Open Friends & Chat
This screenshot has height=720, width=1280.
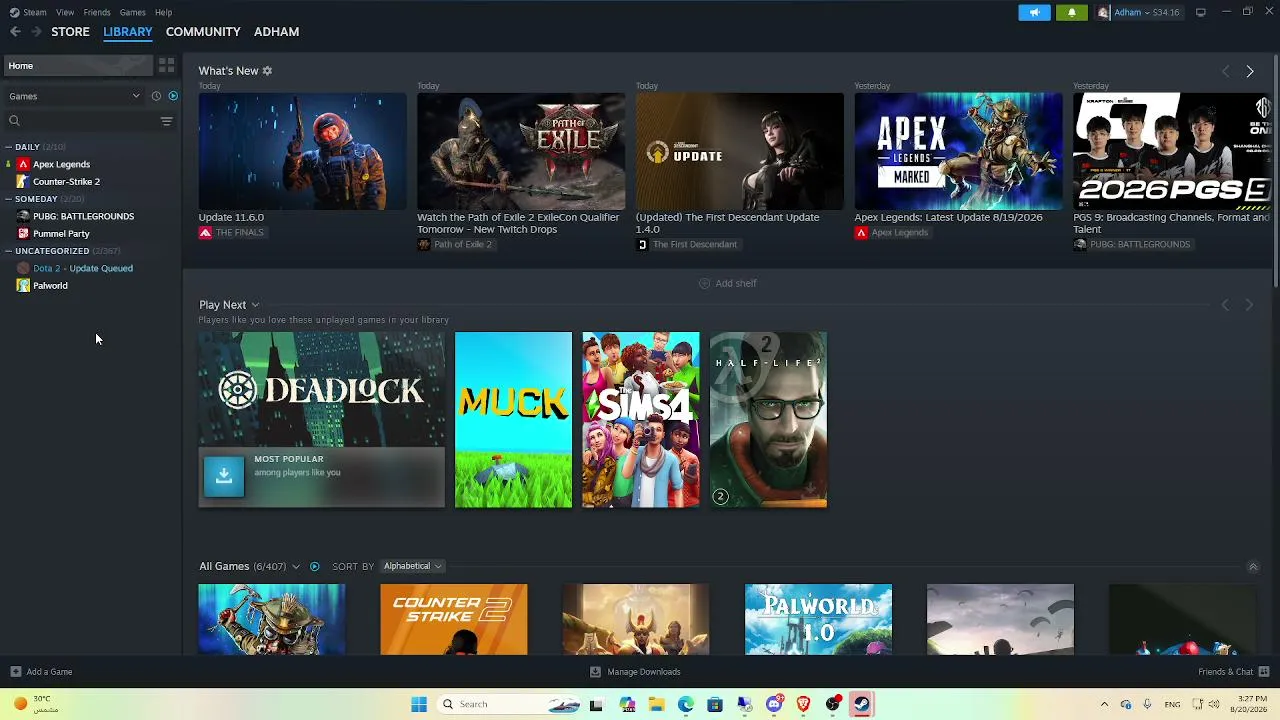point(1234,672)
